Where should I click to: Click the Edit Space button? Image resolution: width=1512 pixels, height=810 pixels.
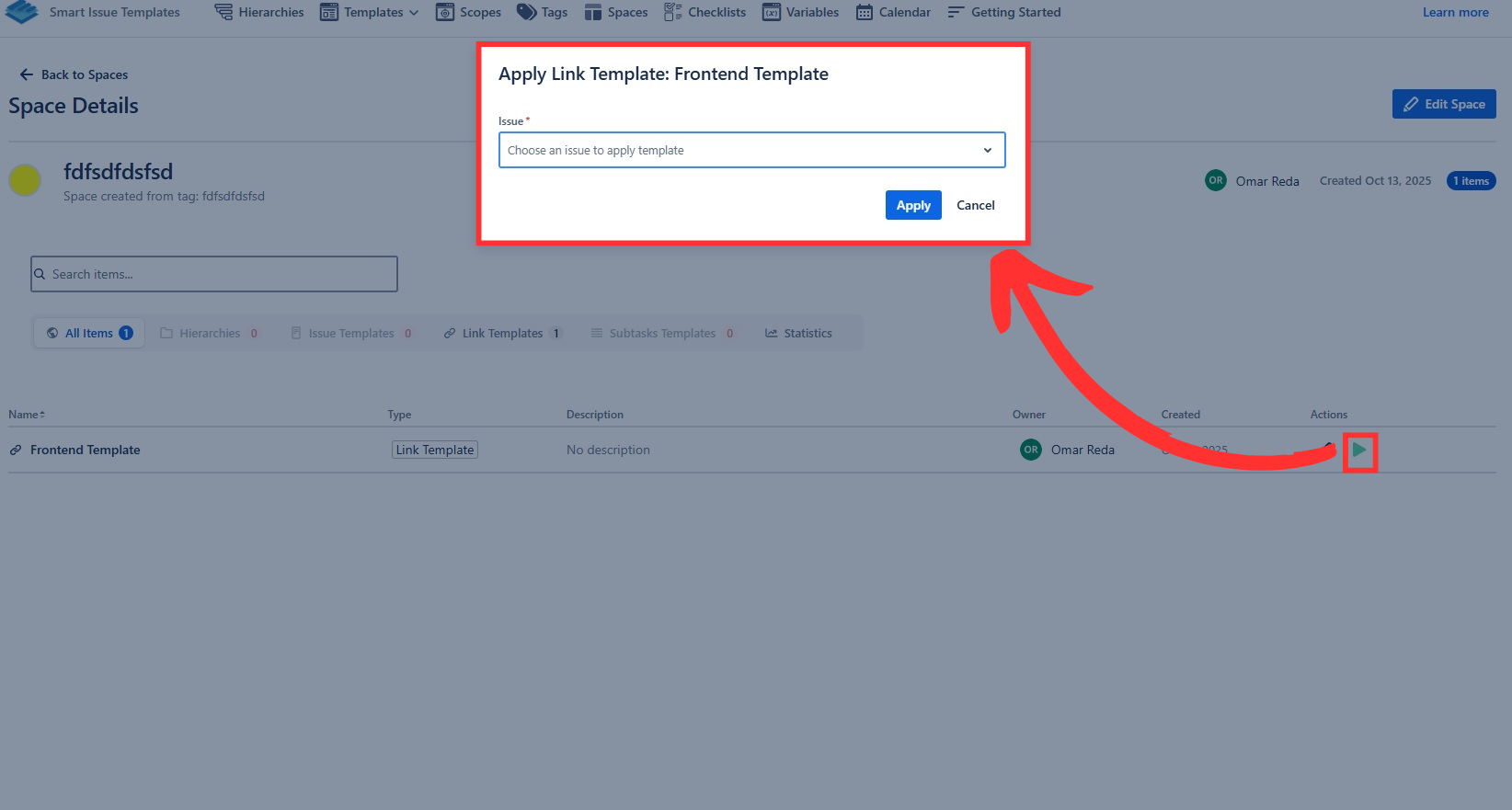1444,104
